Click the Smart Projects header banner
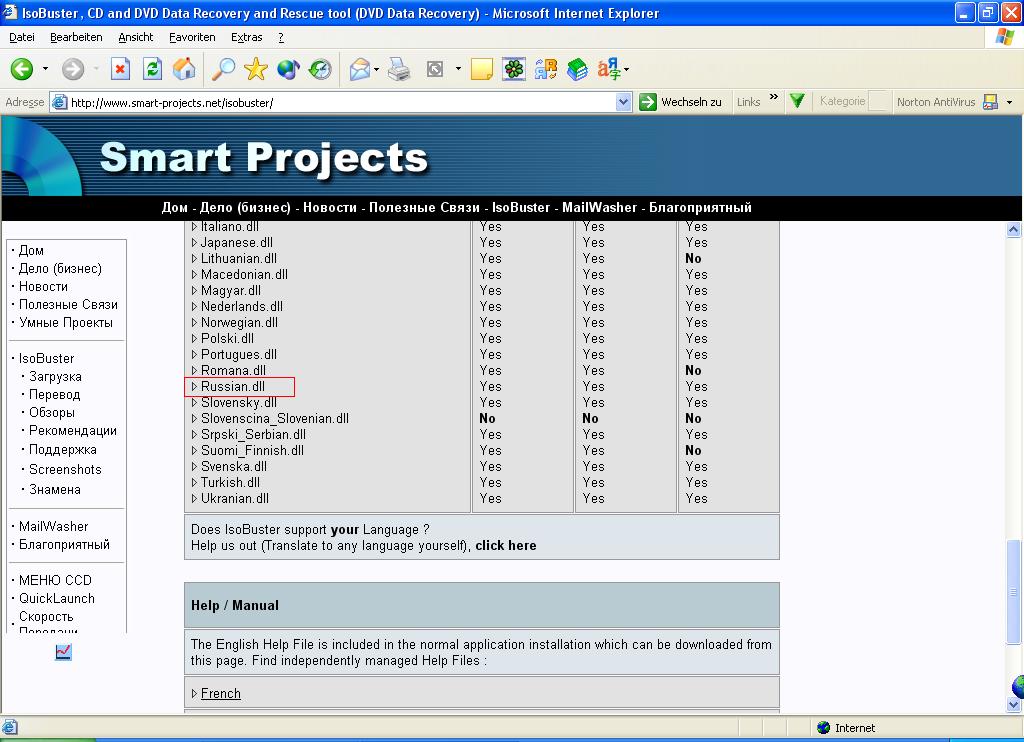 tap(511, 157)
